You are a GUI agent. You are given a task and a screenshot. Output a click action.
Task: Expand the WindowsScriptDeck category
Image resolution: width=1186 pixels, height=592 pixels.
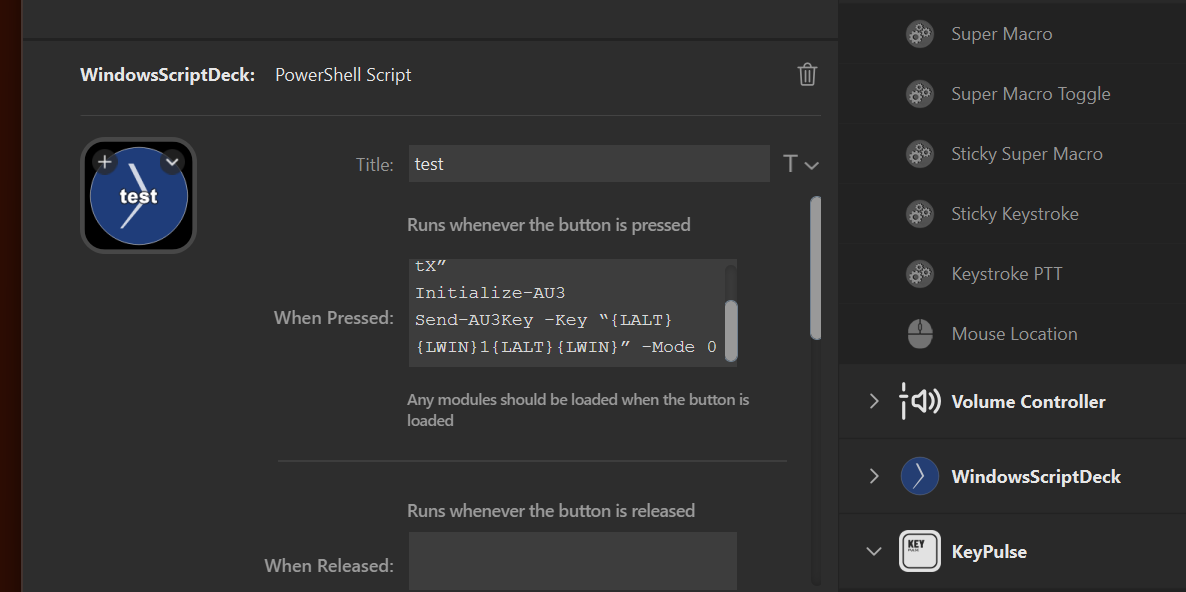click(874, 476)
